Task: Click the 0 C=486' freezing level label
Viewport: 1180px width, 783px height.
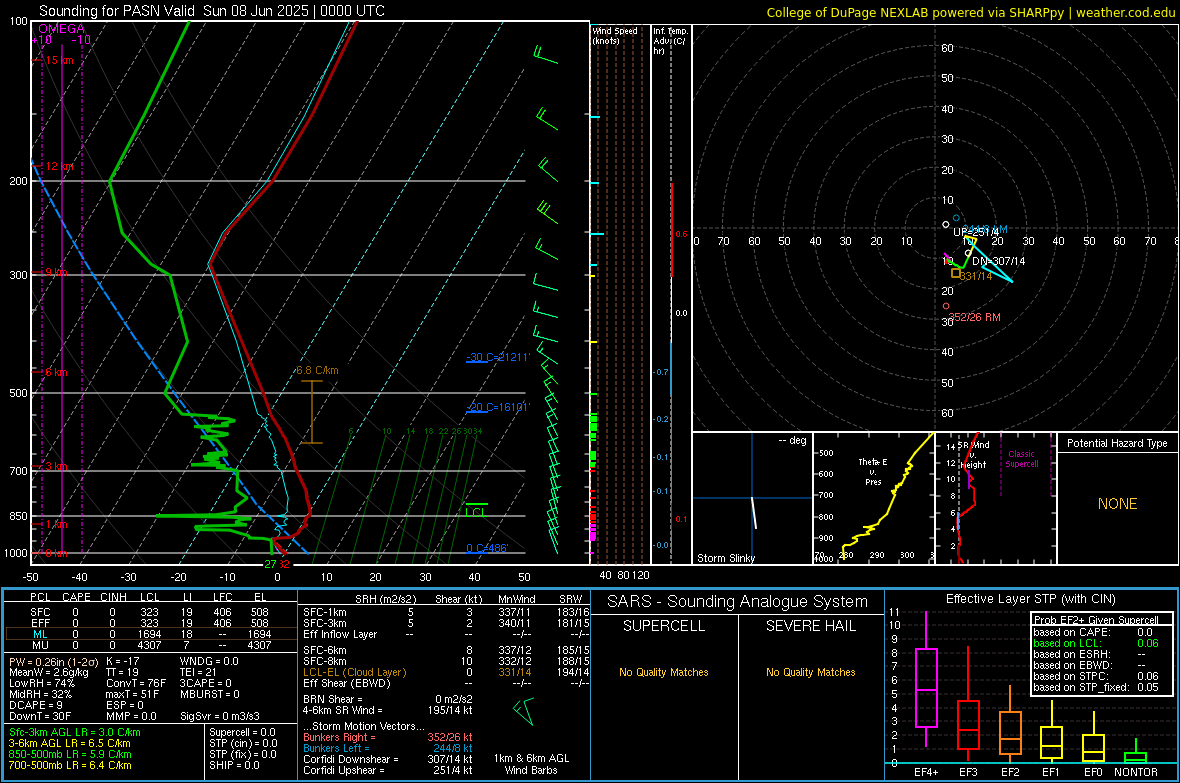Action: [x=487, y=548]
